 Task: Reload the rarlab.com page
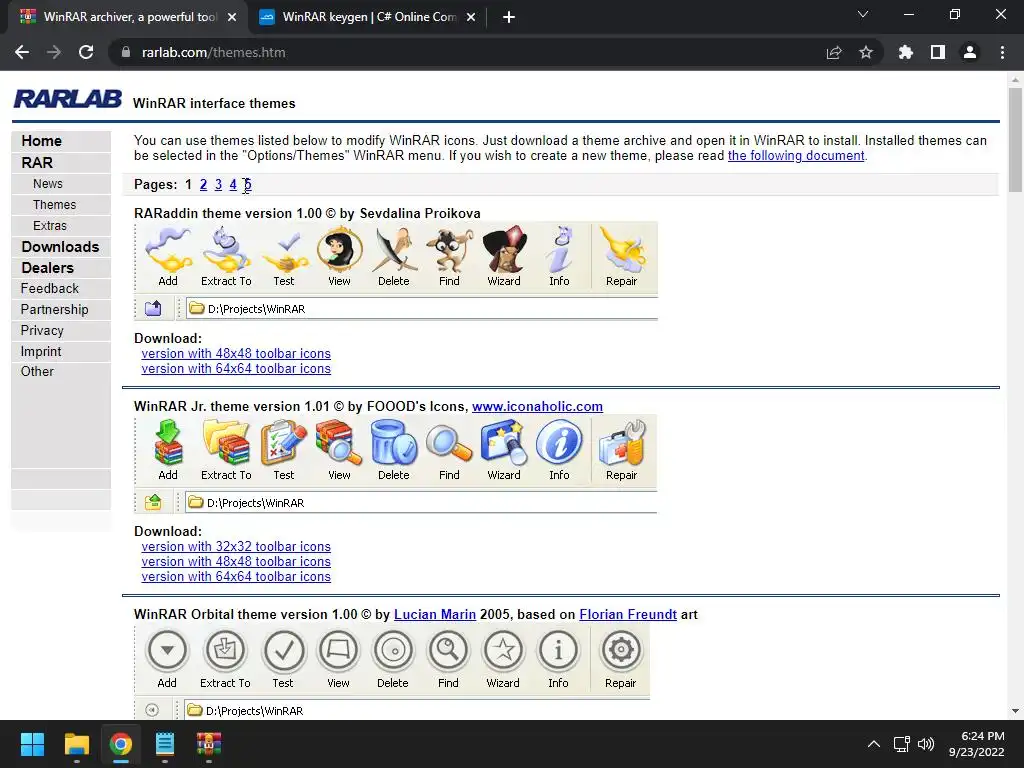pos(86,52)
